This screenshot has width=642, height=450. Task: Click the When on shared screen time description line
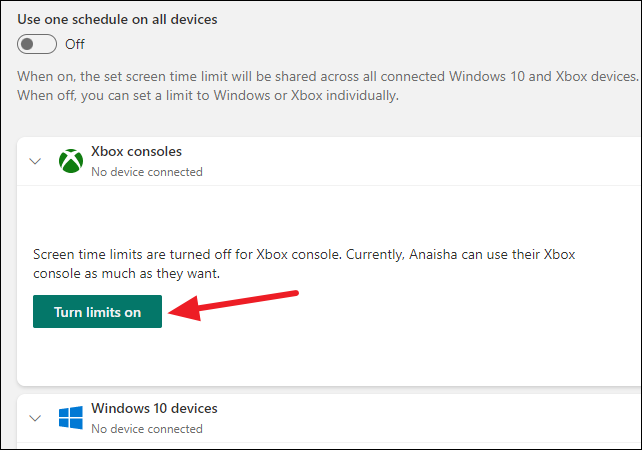coord(328,77)
